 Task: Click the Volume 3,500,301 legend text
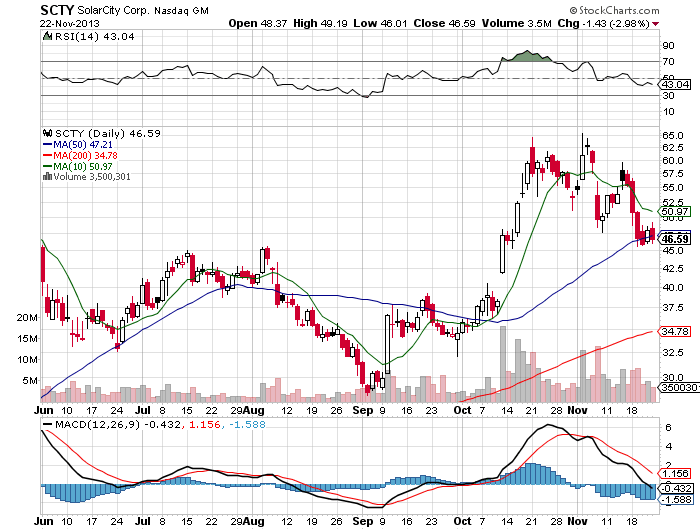click(92, 177)
